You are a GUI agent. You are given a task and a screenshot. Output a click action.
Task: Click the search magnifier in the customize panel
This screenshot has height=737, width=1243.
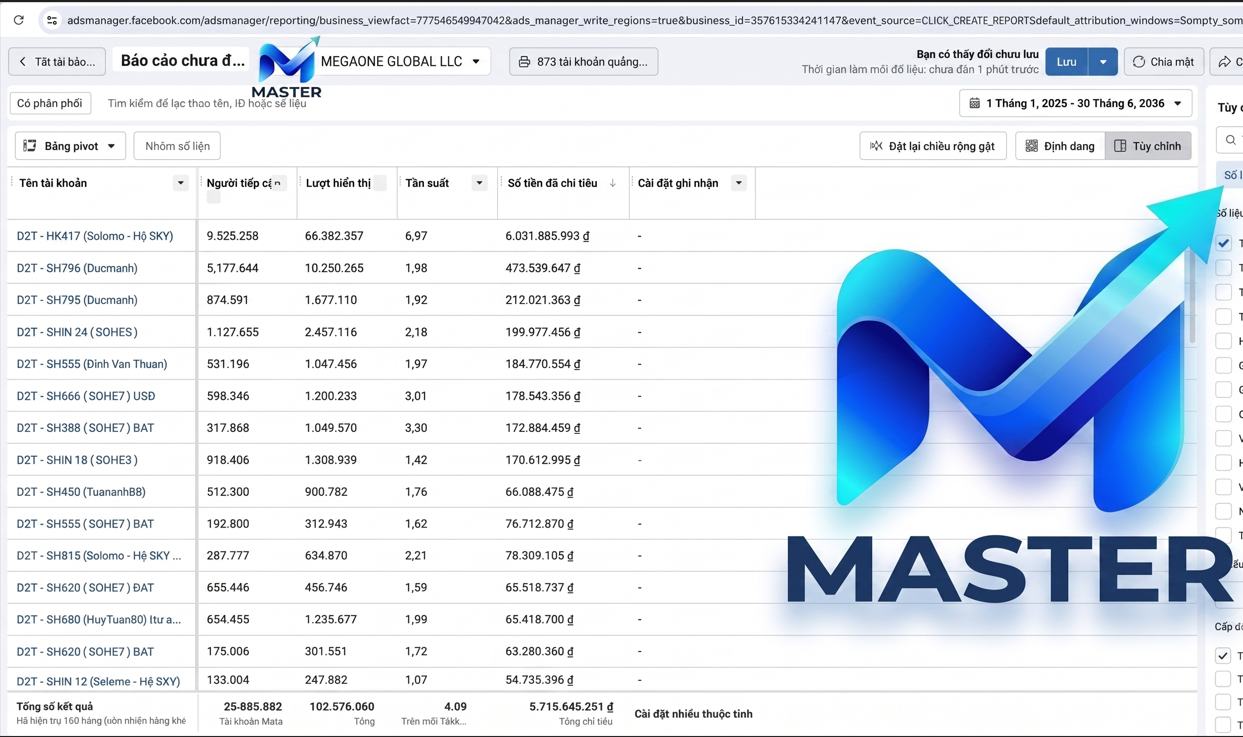1230,140
